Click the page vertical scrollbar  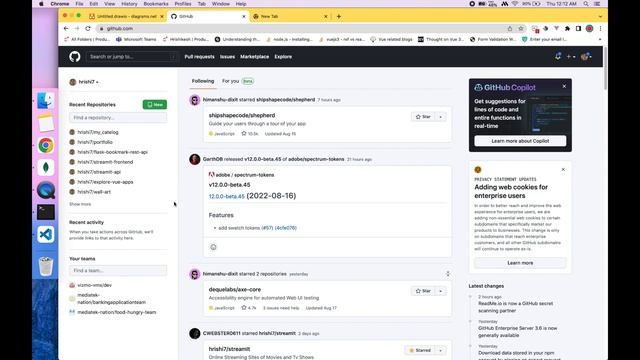coord(605,68)
